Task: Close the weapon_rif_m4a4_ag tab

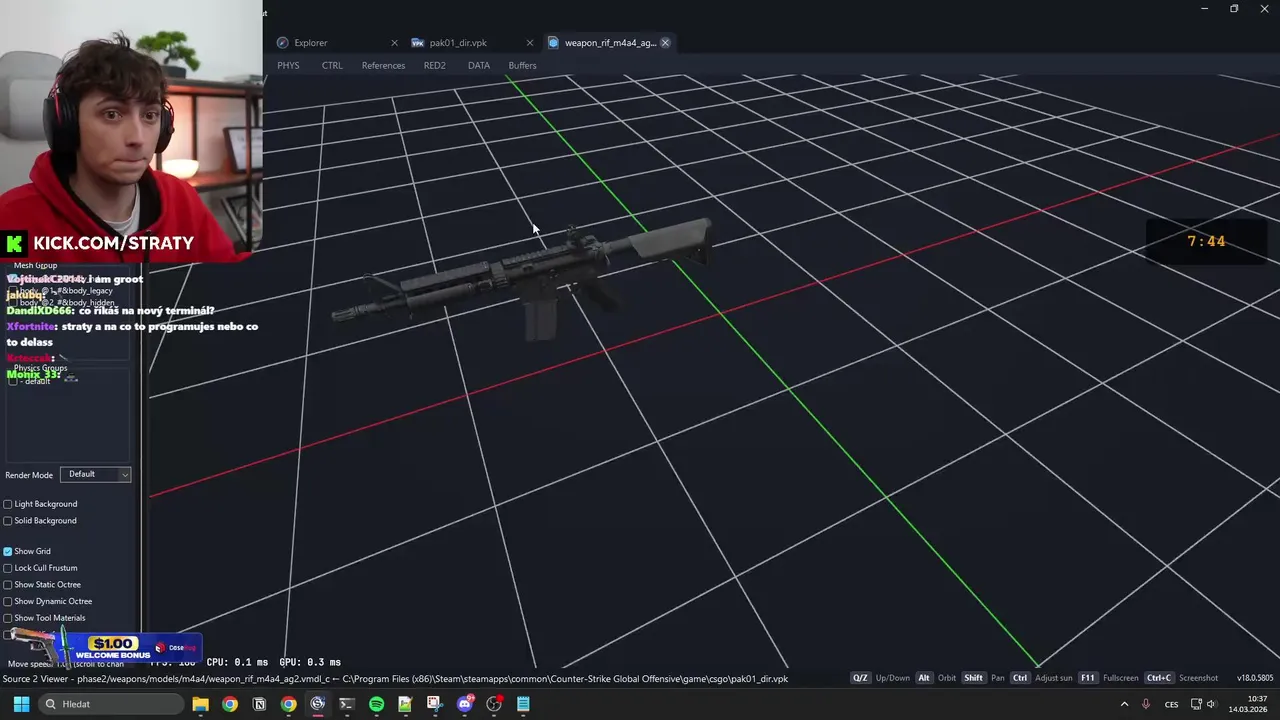Action: 665,43
